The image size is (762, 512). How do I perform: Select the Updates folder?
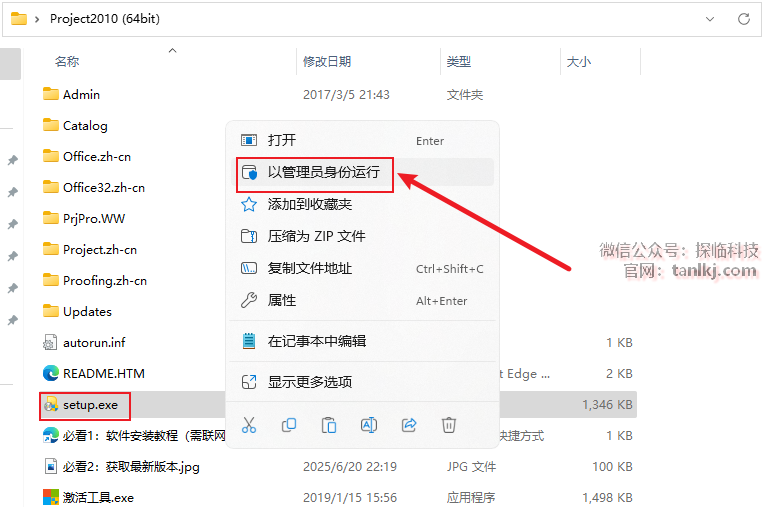coord(77,311)
